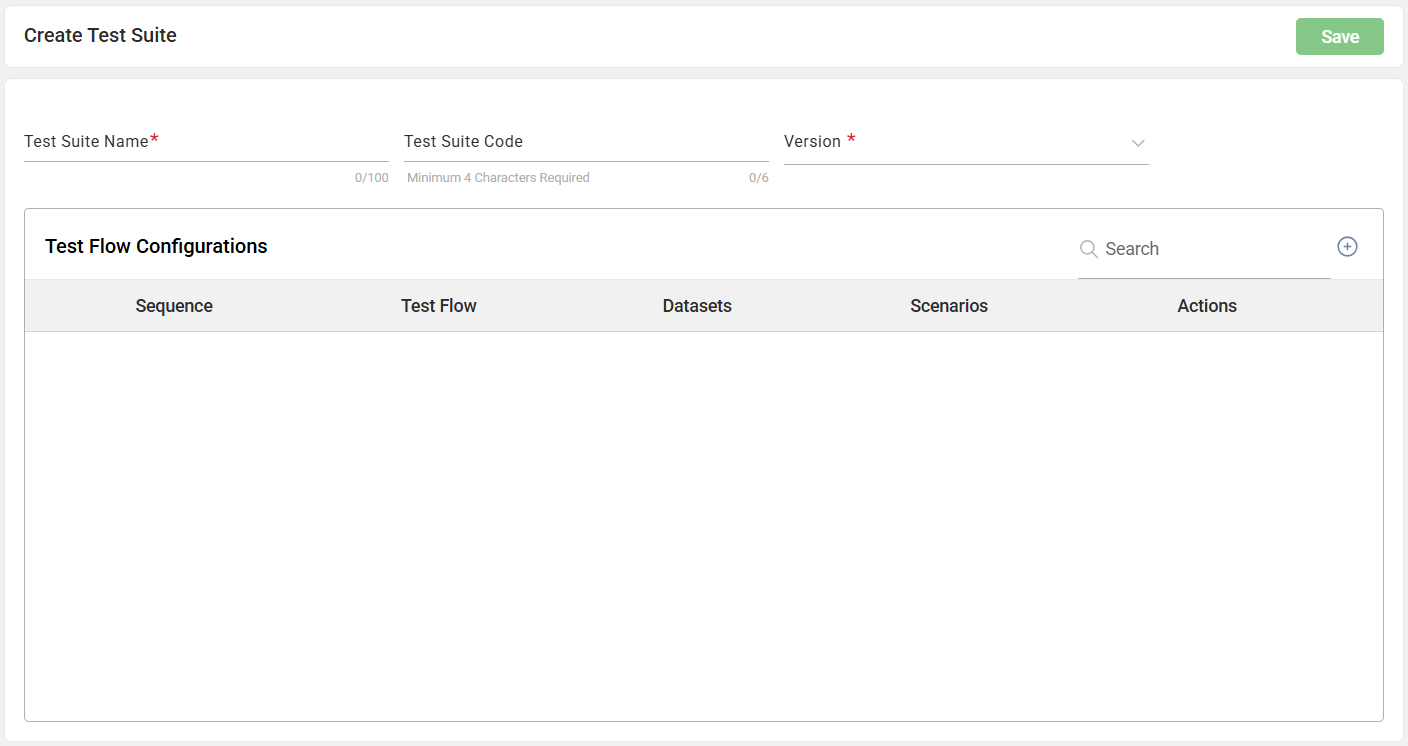
Task: Select the Datasets column header
Action: pyautogui.click(x=697, y=306)
